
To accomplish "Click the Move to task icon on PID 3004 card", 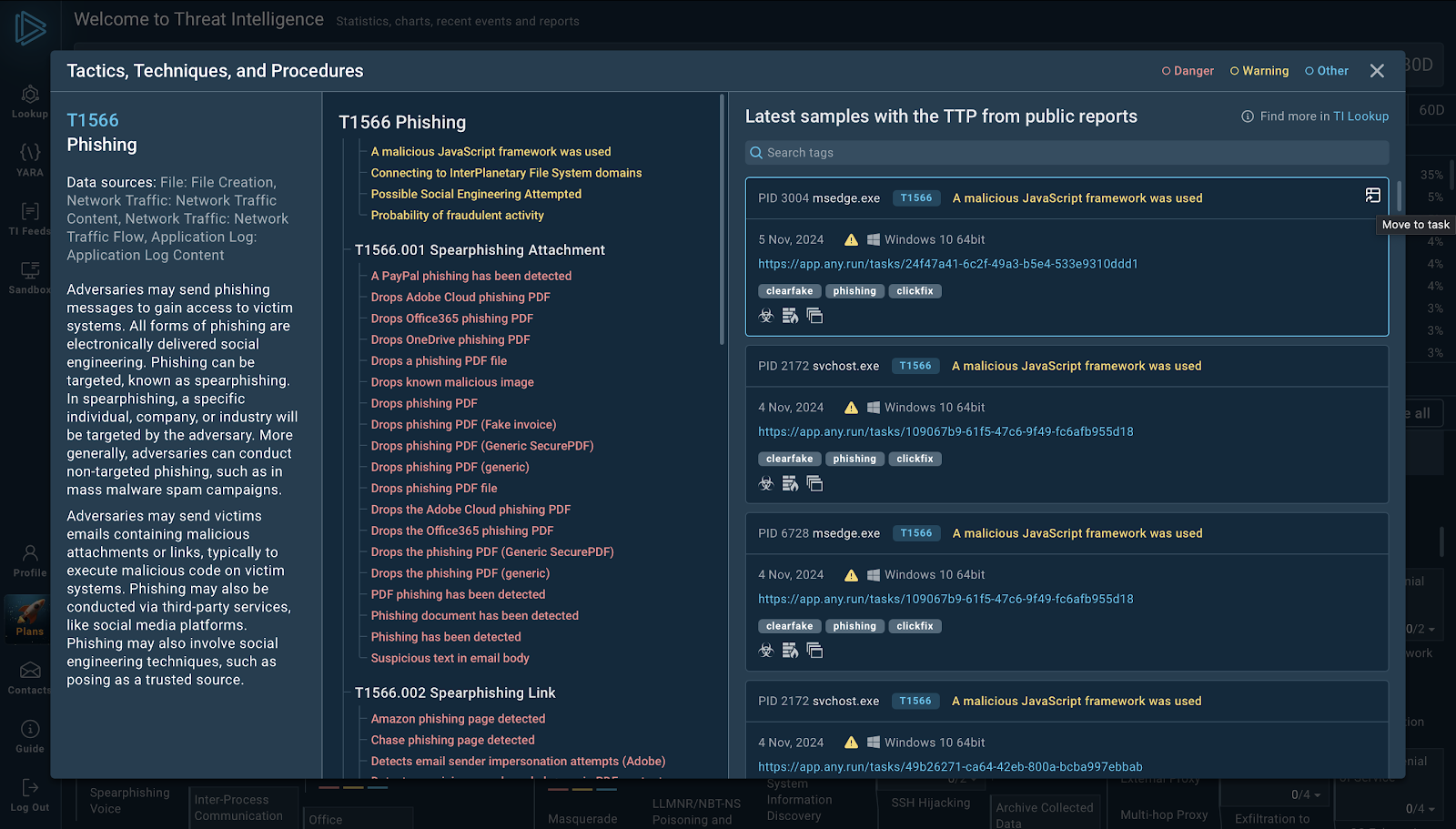I will click(x=1372, y=196).
